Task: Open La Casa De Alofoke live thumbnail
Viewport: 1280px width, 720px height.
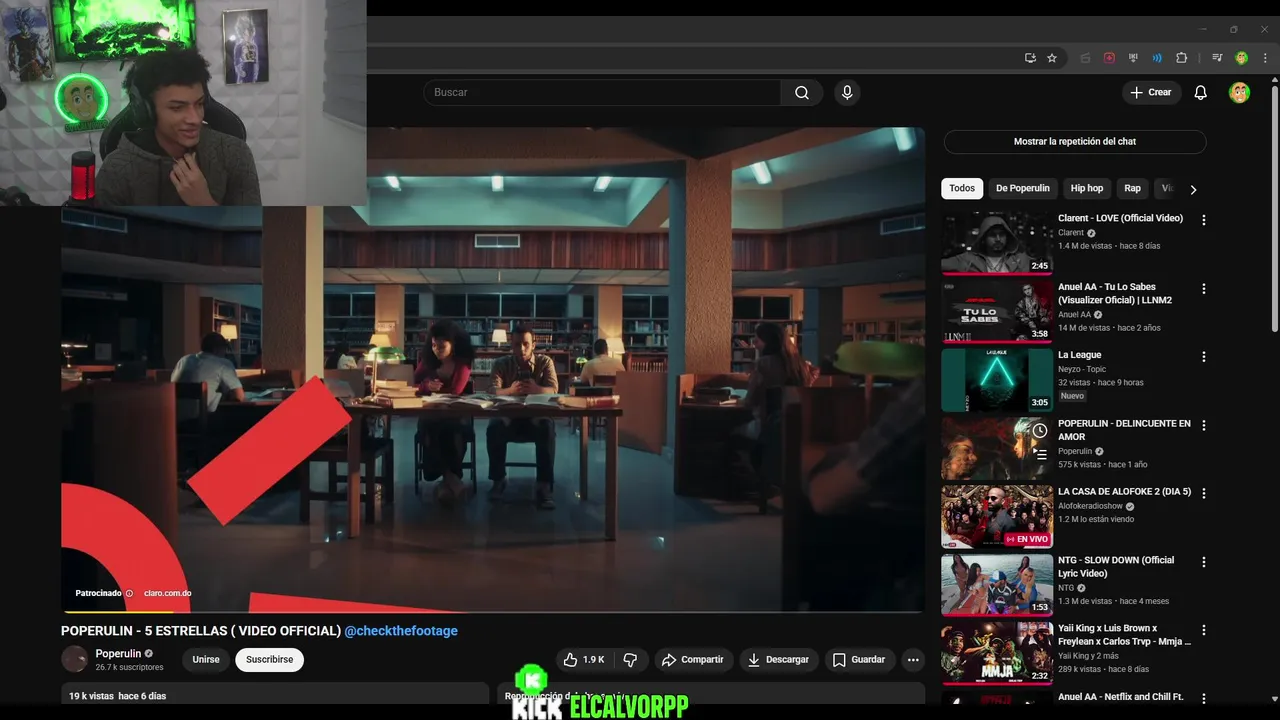Action: click(997, 516)
